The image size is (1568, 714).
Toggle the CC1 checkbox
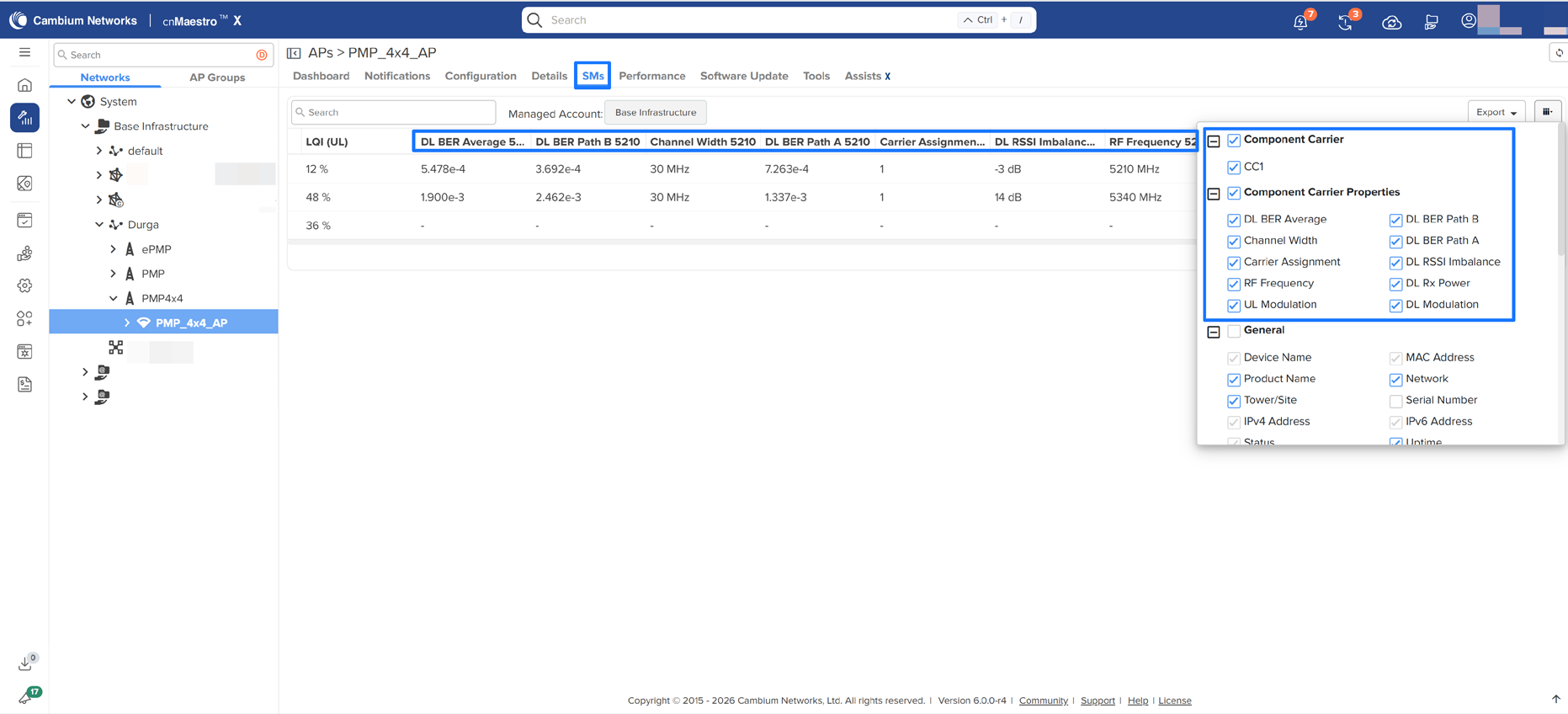[1234, 168]
